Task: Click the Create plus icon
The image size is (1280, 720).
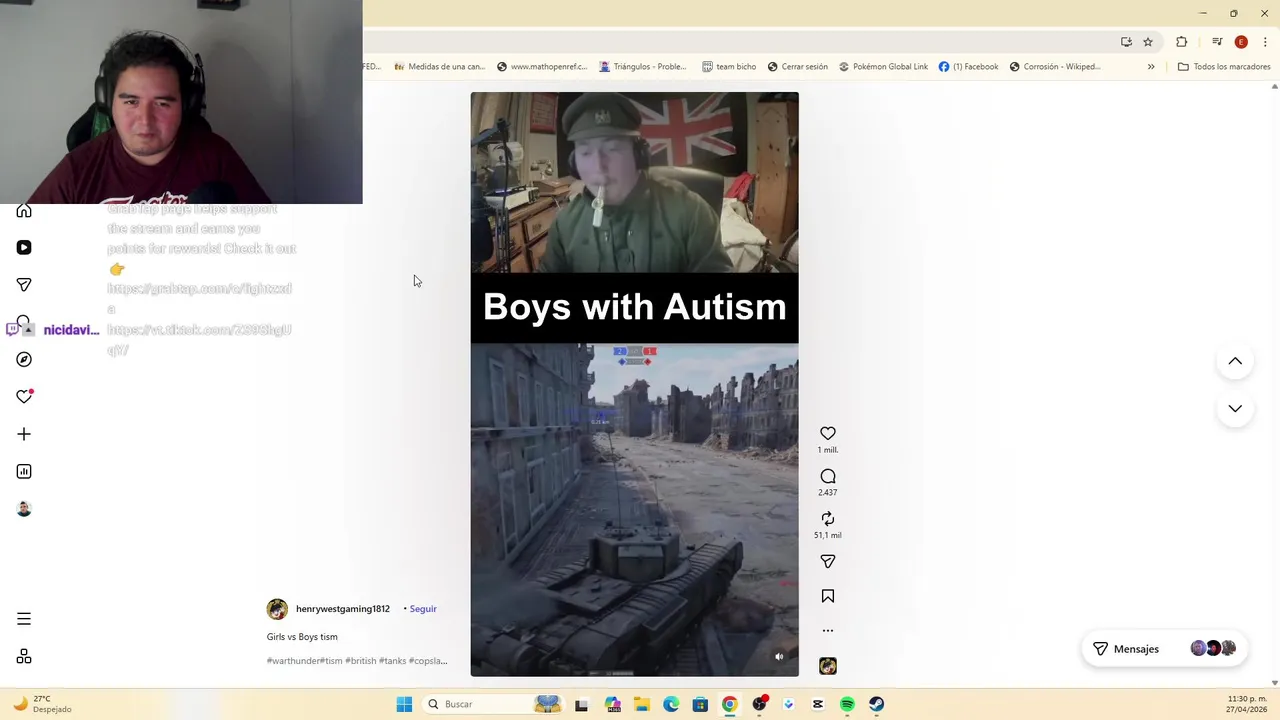Action: pos(24,434)
